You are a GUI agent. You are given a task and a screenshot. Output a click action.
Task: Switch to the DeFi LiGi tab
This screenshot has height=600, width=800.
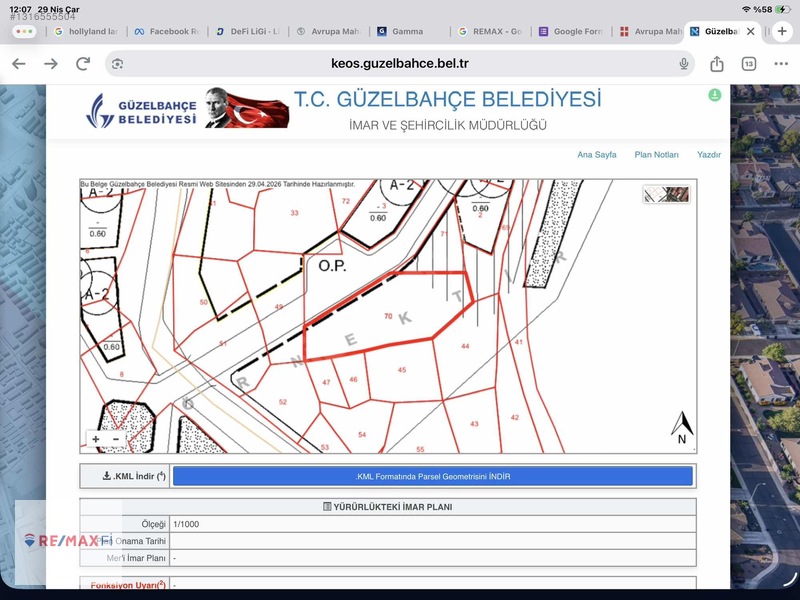pyautogui.click(x=248, y=31)
